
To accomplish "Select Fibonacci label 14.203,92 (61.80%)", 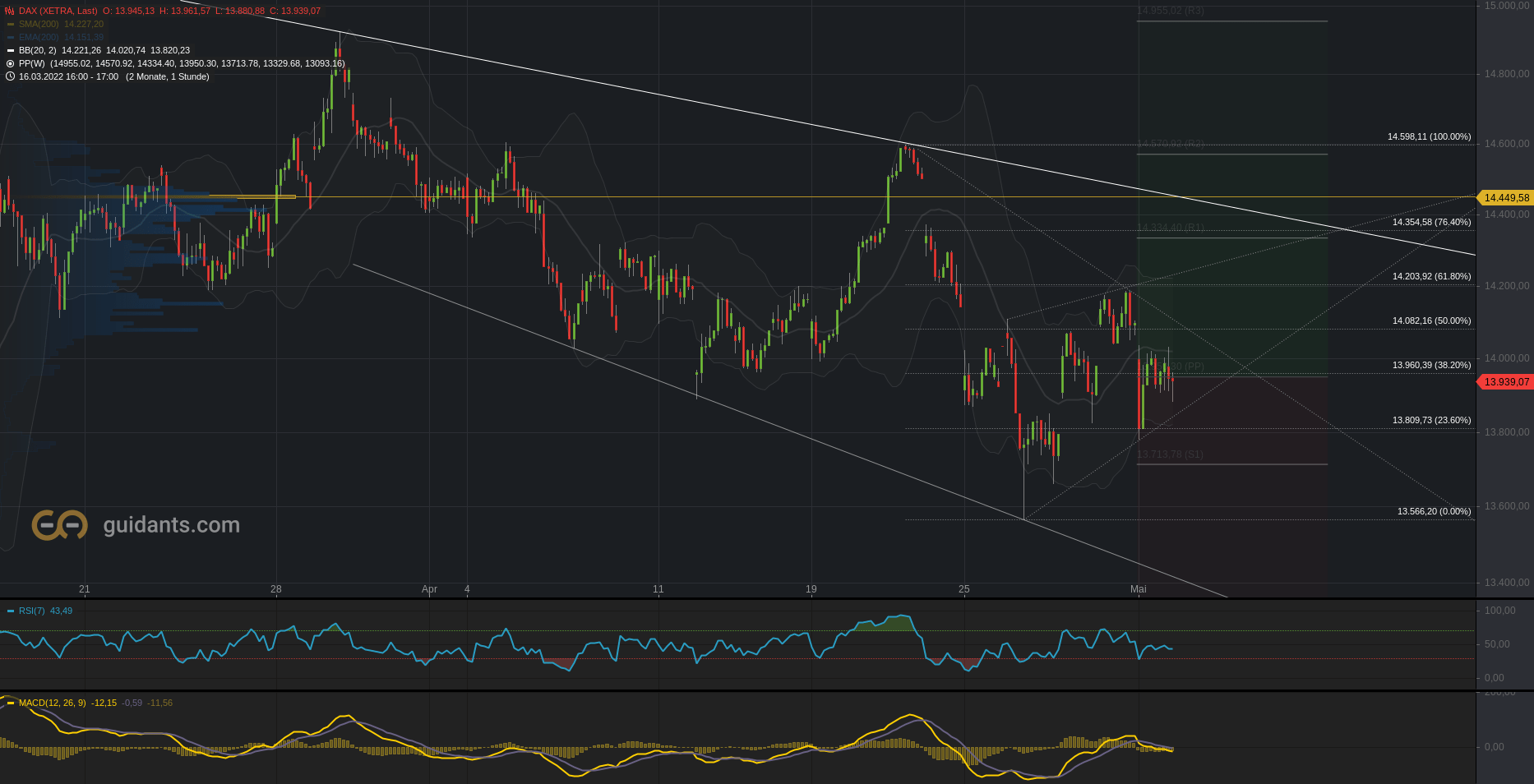I will click(x=1432, y=276).
